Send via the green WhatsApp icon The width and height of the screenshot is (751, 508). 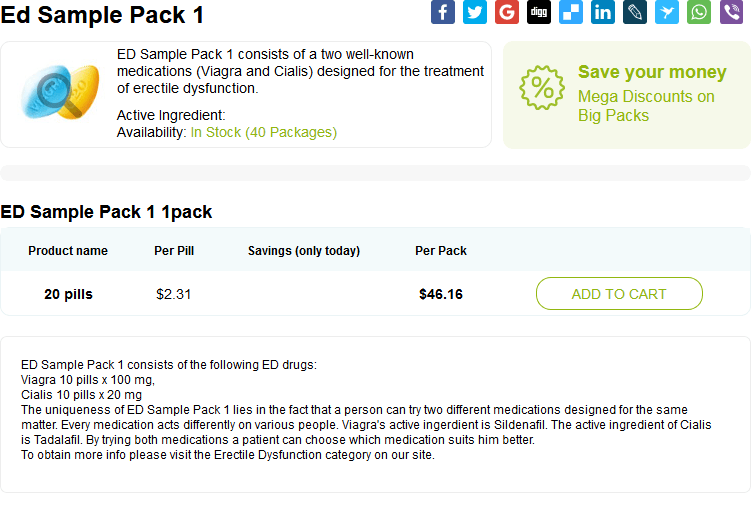(699, 11)
